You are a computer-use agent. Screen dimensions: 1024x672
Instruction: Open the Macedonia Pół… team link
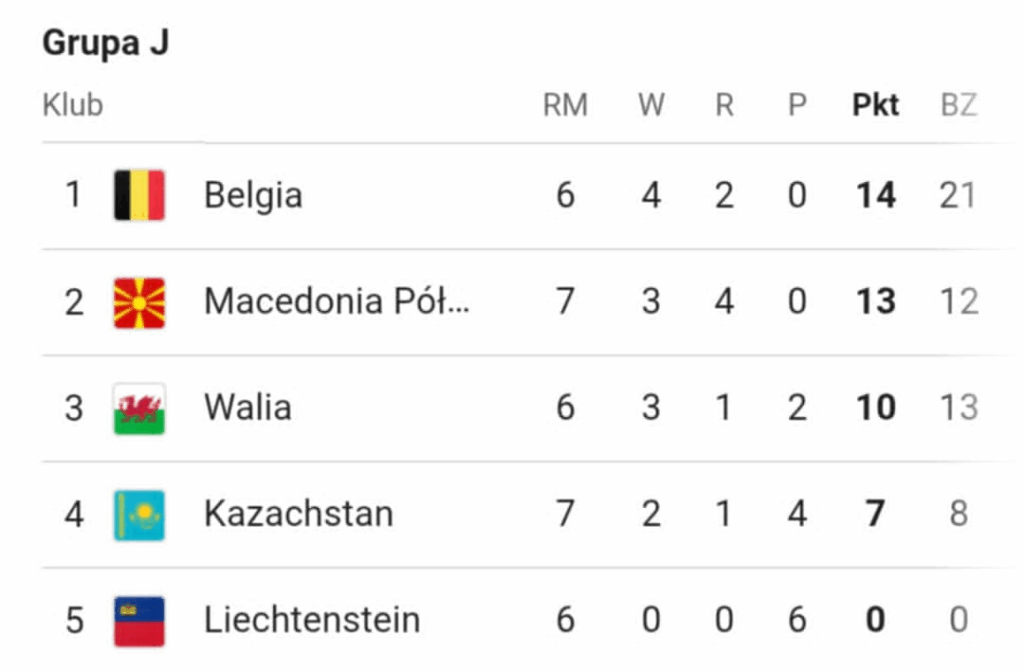[x=337, y=302]
